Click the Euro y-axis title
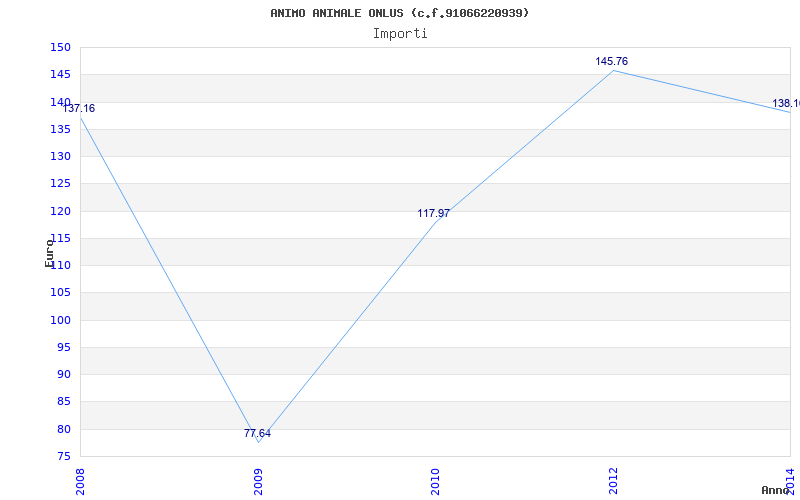Viewport: 800px width, 500px height. click(49, 253)
